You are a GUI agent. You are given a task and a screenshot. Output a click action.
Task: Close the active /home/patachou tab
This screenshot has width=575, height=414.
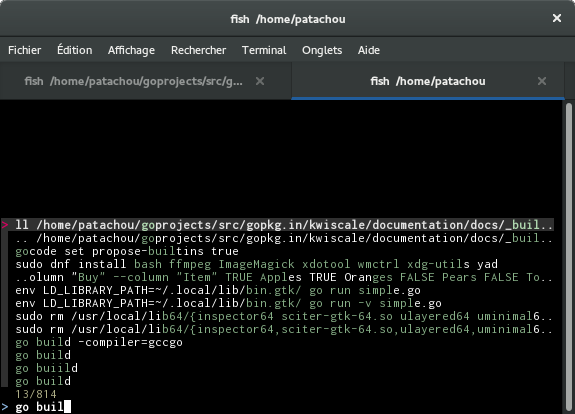(x=542, y=81)
